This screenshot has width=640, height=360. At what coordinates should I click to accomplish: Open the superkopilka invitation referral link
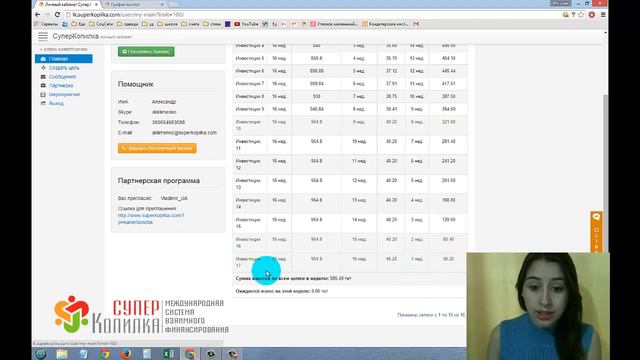(x=151, y=219)
